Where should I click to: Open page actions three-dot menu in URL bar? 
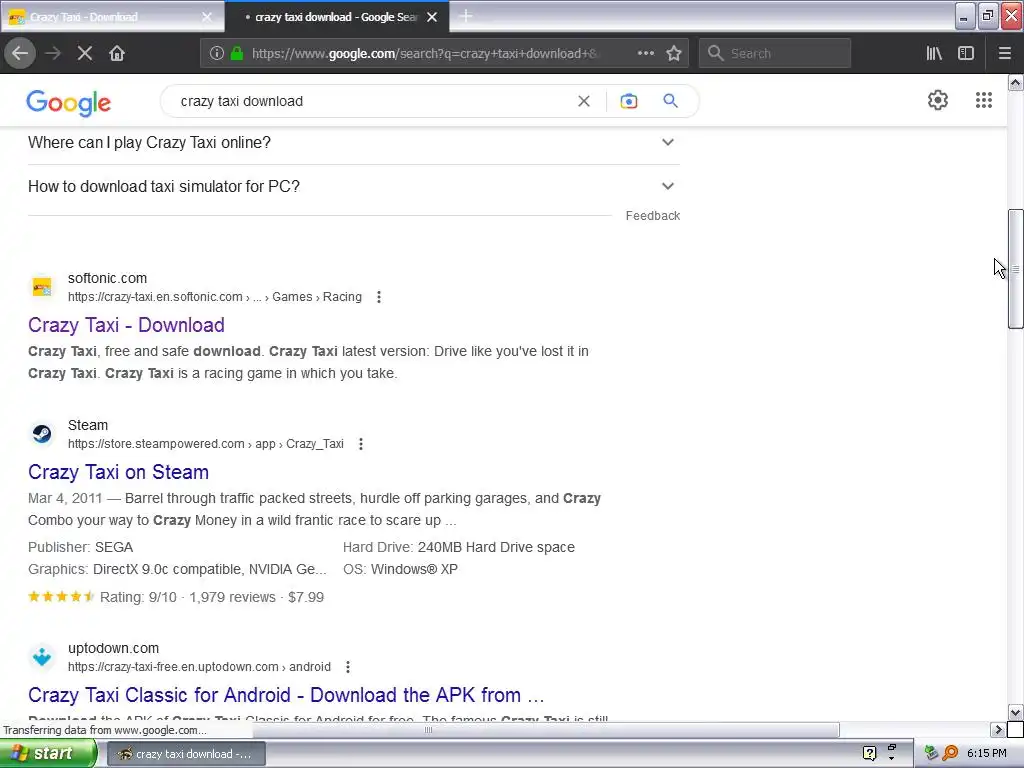(645, 53)
